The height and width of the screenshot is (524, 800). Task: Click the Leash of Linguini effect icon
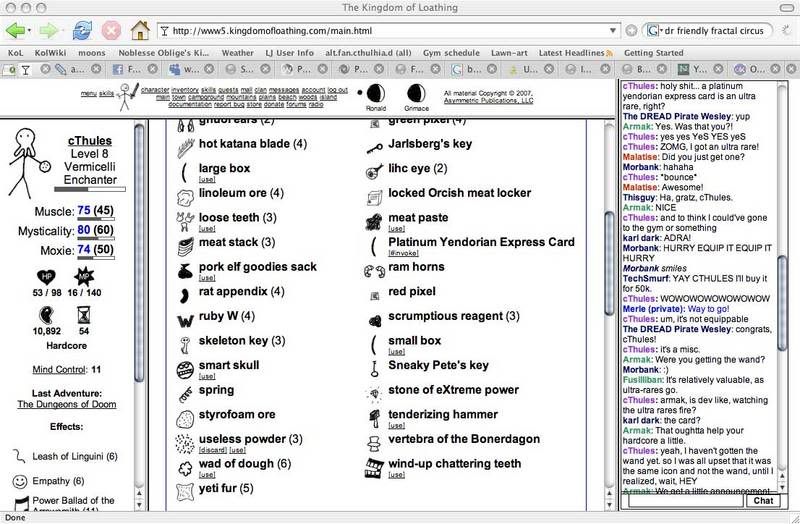[19, 457]
